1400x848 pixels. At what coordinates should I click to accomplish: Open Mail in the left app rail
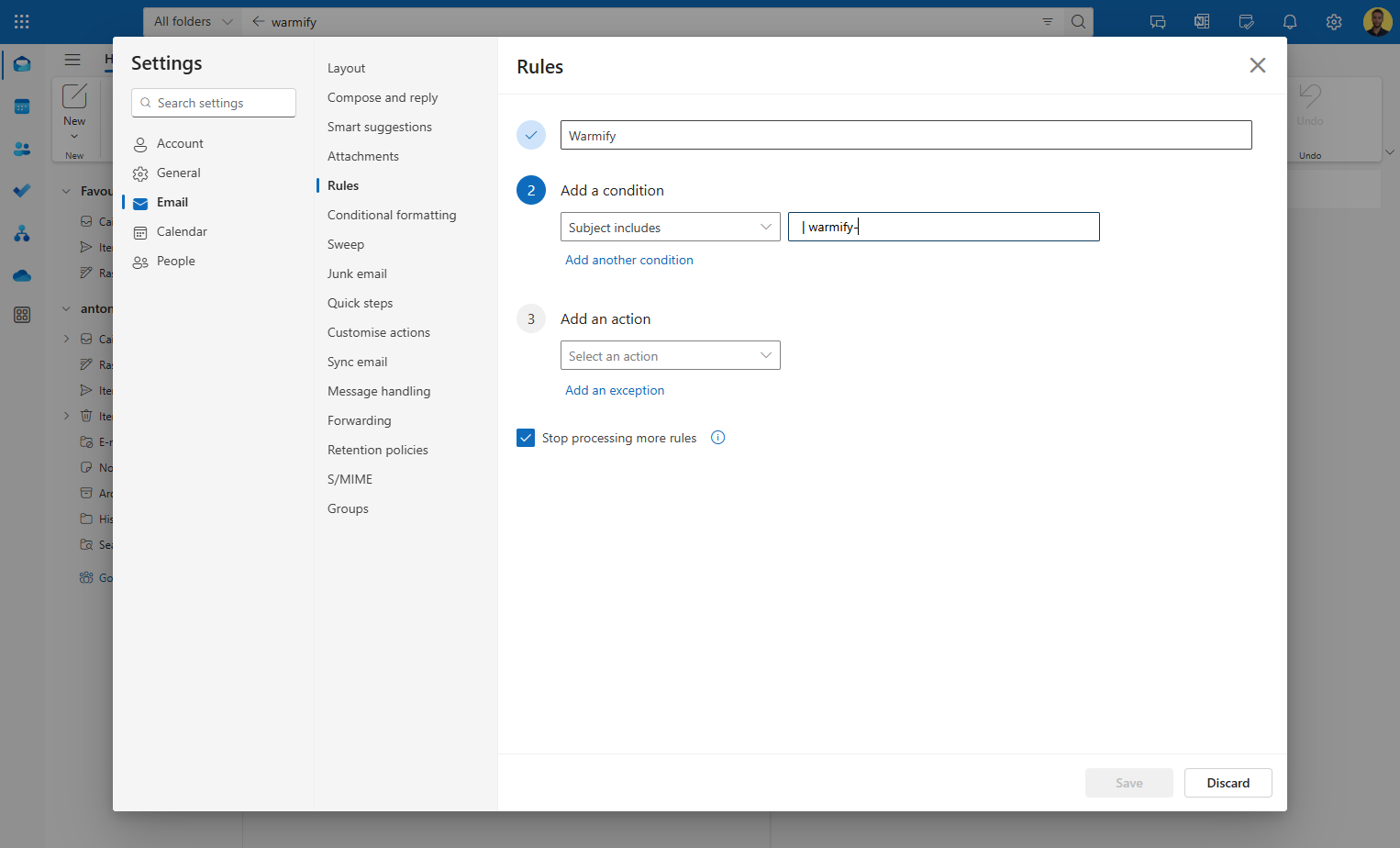[22, 64]
